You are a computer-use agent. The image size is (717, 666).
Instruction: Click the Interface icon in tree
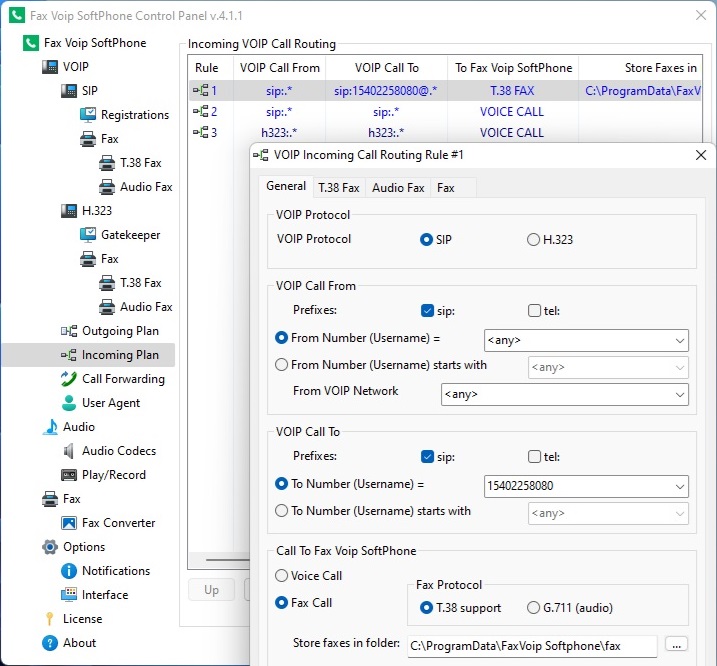point(69,595)
